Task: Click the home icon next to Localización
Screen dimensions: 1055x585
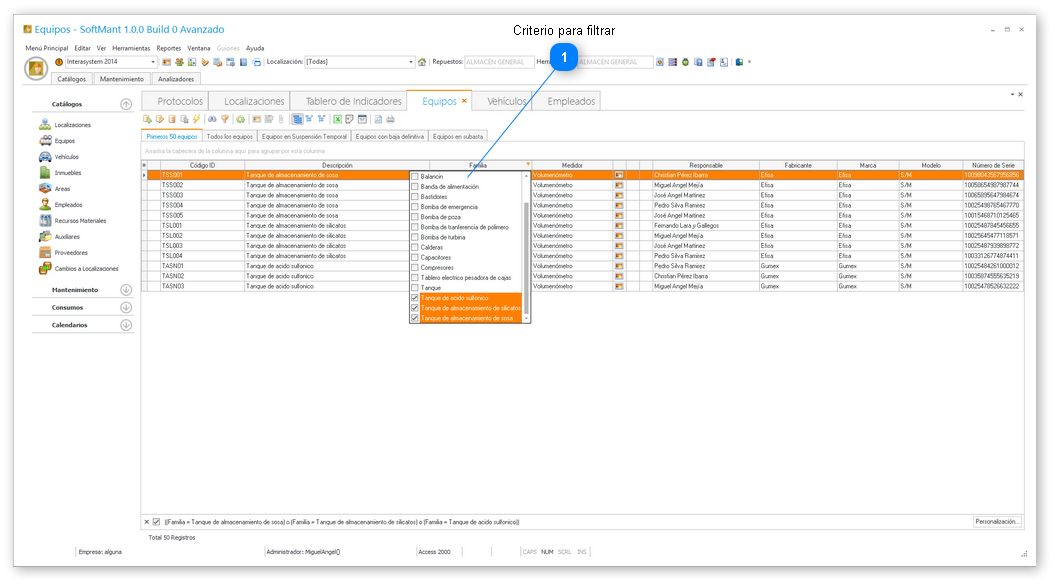Action: [x=422, y=62]
